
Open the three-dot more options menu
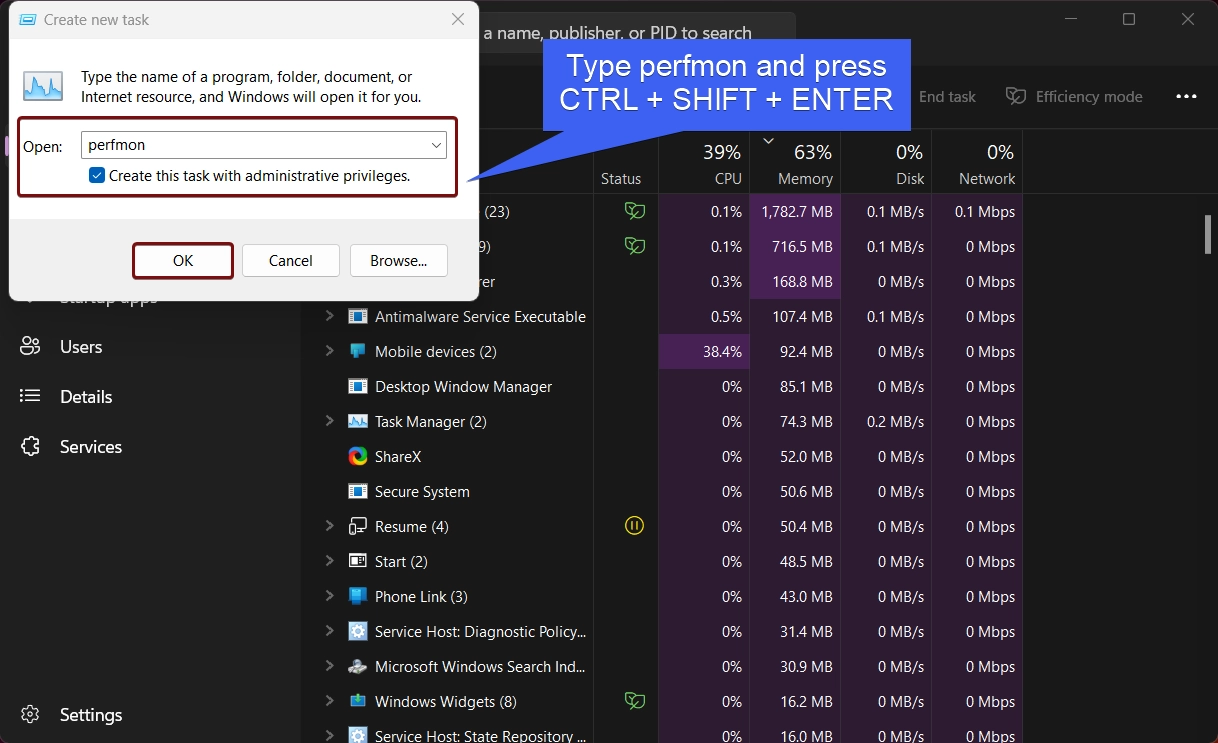tap(1186, 97)
